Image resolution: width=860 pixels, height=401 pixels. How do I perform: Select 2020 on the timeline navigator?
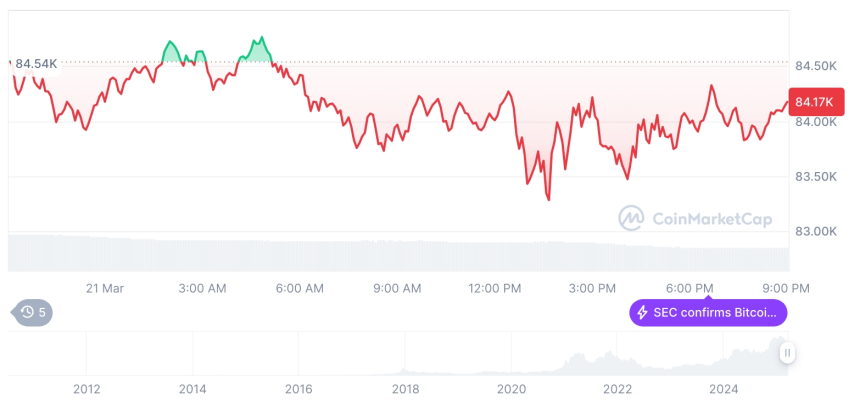tap(511, 388)
